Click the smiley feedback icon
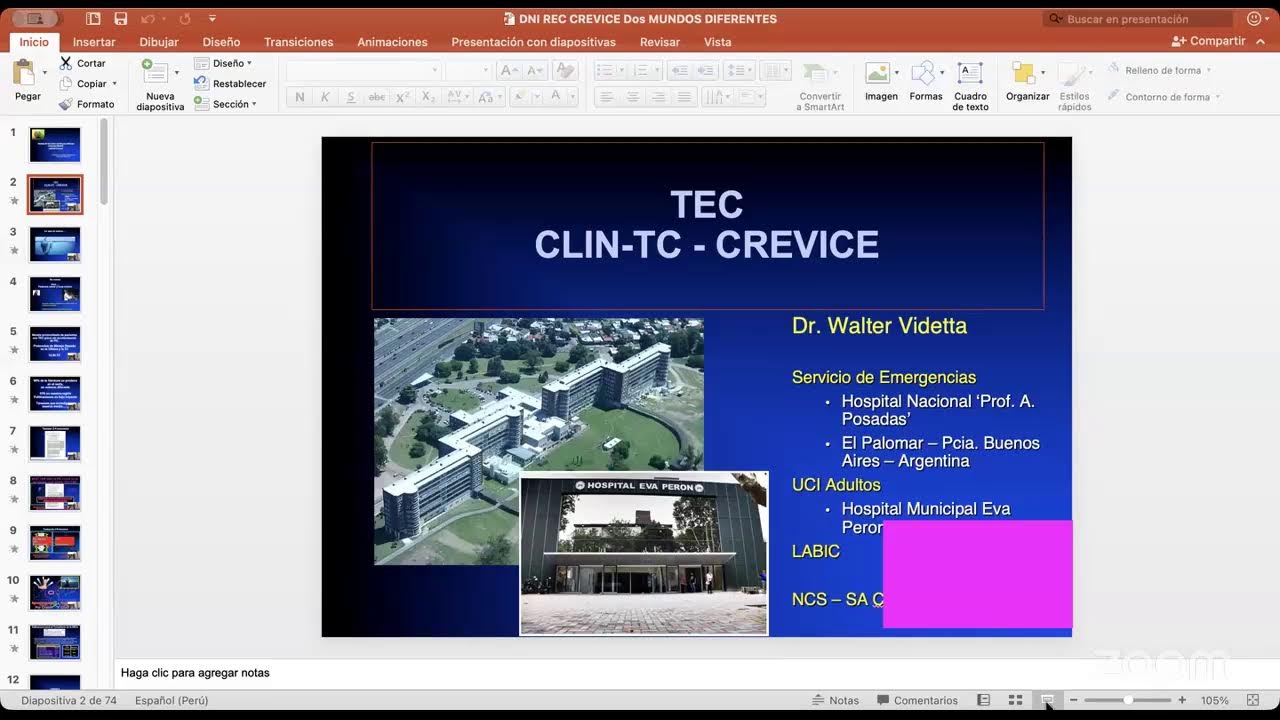The width and height of the screenshot is (1280, 720). [1254, 19]
